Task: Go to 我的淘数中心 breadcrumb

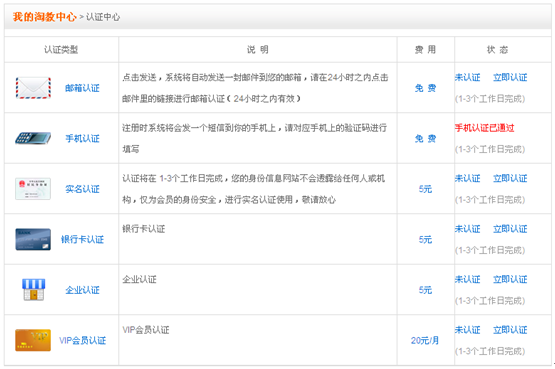Action: [x=45, y=17]
